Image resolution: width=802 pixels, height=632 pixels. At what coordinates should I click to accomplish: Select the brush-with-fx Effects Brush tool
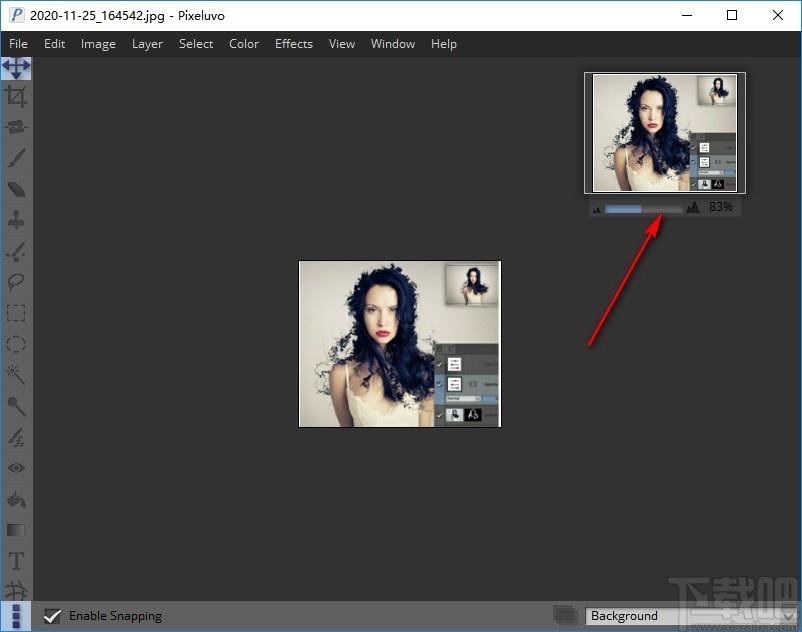[16, 437]
